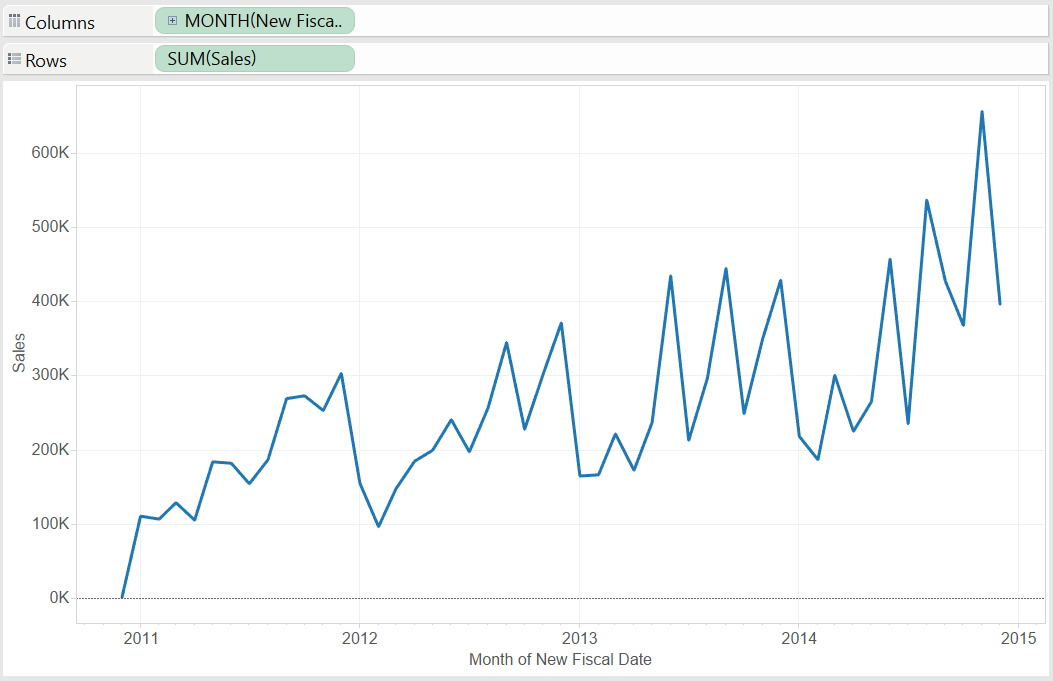Viewport: 1053px width, 681px height.
Task: Select the green MONTH(New Fiscal Date) pill
Action: click(255, 20)
